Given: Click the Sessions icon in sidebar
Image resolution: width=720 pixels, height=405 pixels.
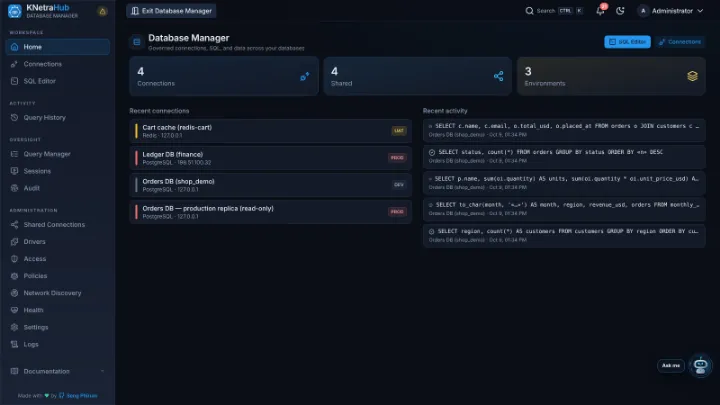Looking at the screenshot, I should tap(14, 171).
